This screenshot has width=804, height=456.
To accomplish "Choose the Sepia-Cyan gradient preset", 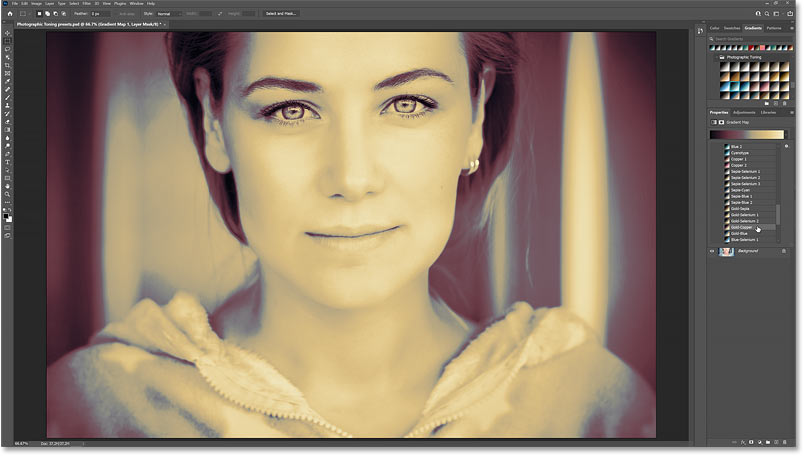I will click(740, 190).
